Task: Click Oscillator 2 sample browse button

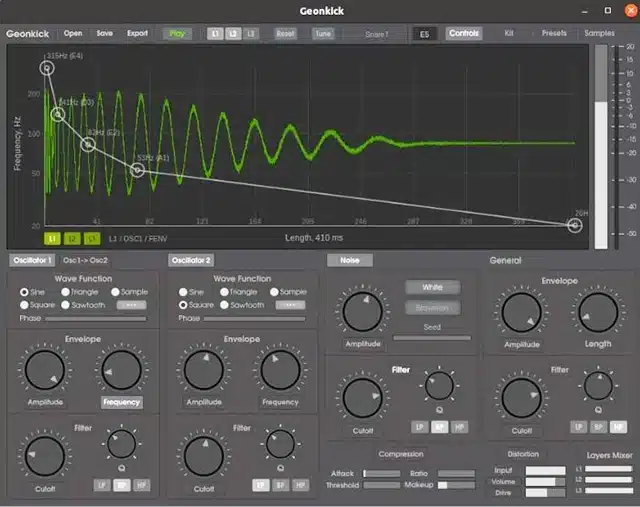Action: pyautogui.click(x=290, y=305)
